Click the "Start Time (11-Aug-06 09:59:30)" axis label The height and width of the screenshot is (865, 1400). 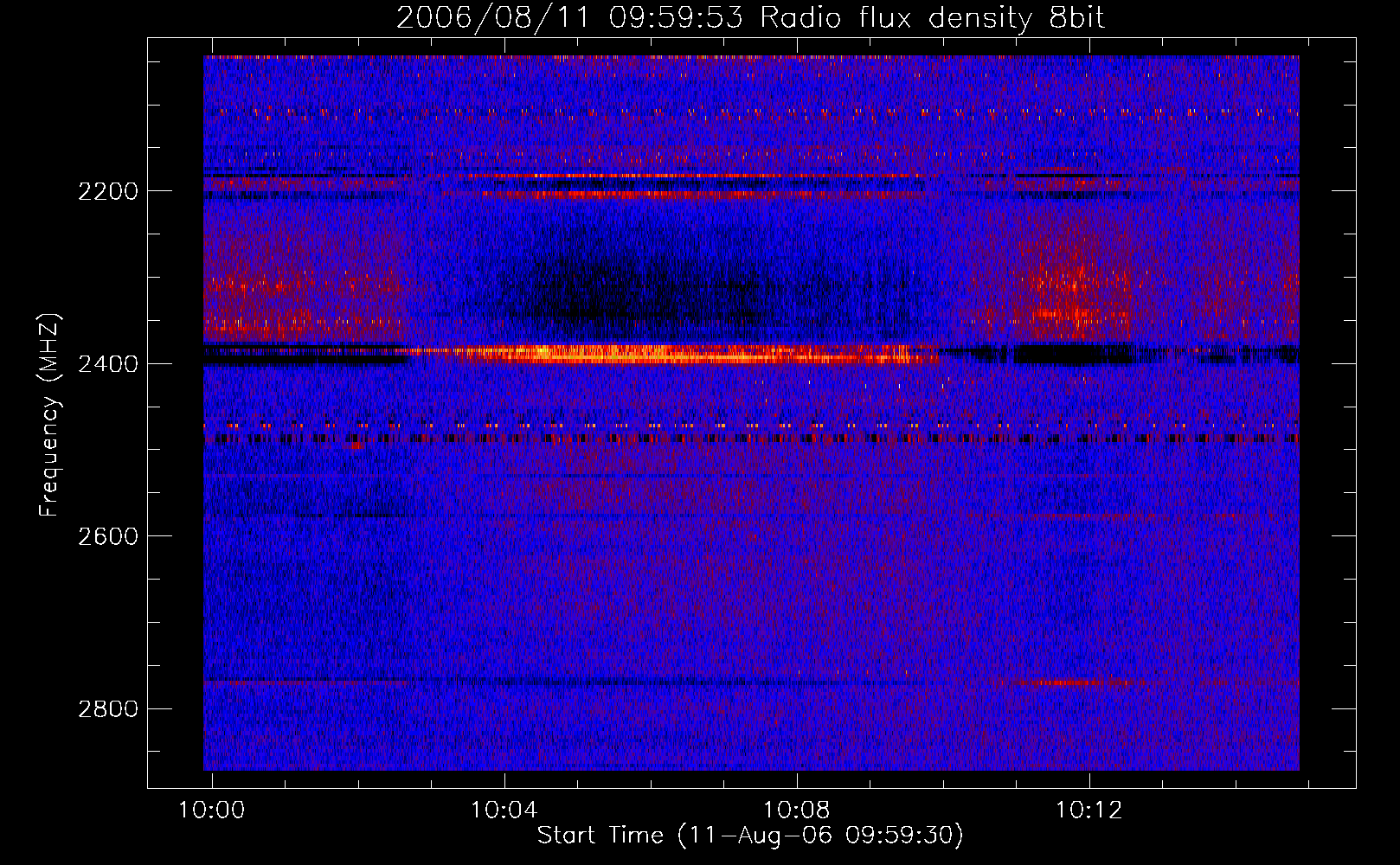tap(750, 836)
